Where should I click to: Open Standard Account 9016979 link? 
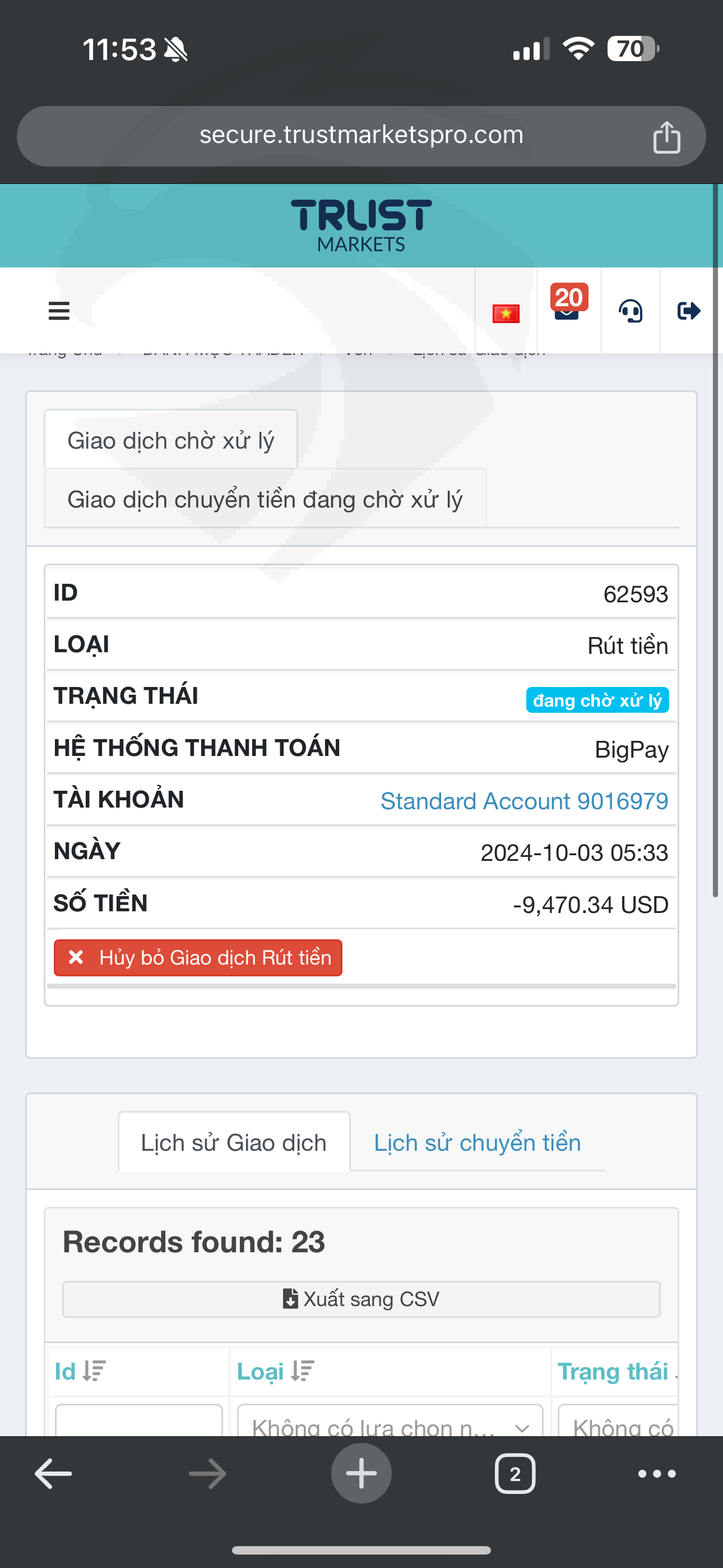[524, 801]
